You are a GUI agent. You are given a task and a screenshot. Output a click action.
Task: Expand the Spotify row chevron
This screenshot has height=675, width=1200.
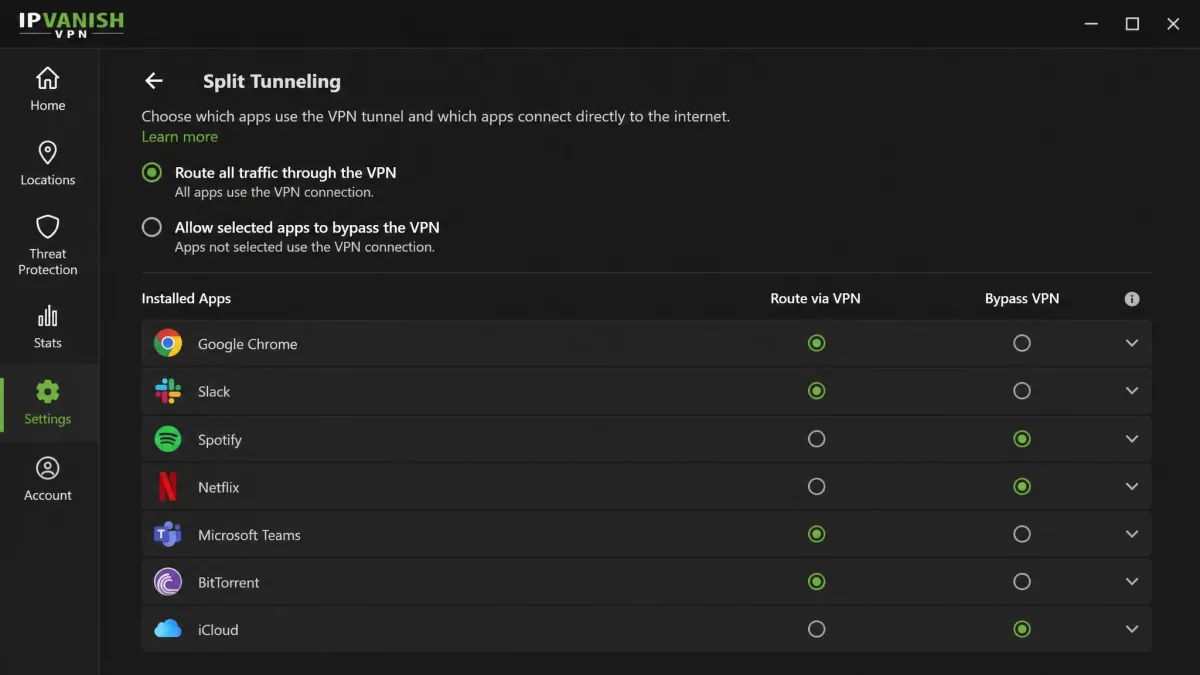[1132, 439]
